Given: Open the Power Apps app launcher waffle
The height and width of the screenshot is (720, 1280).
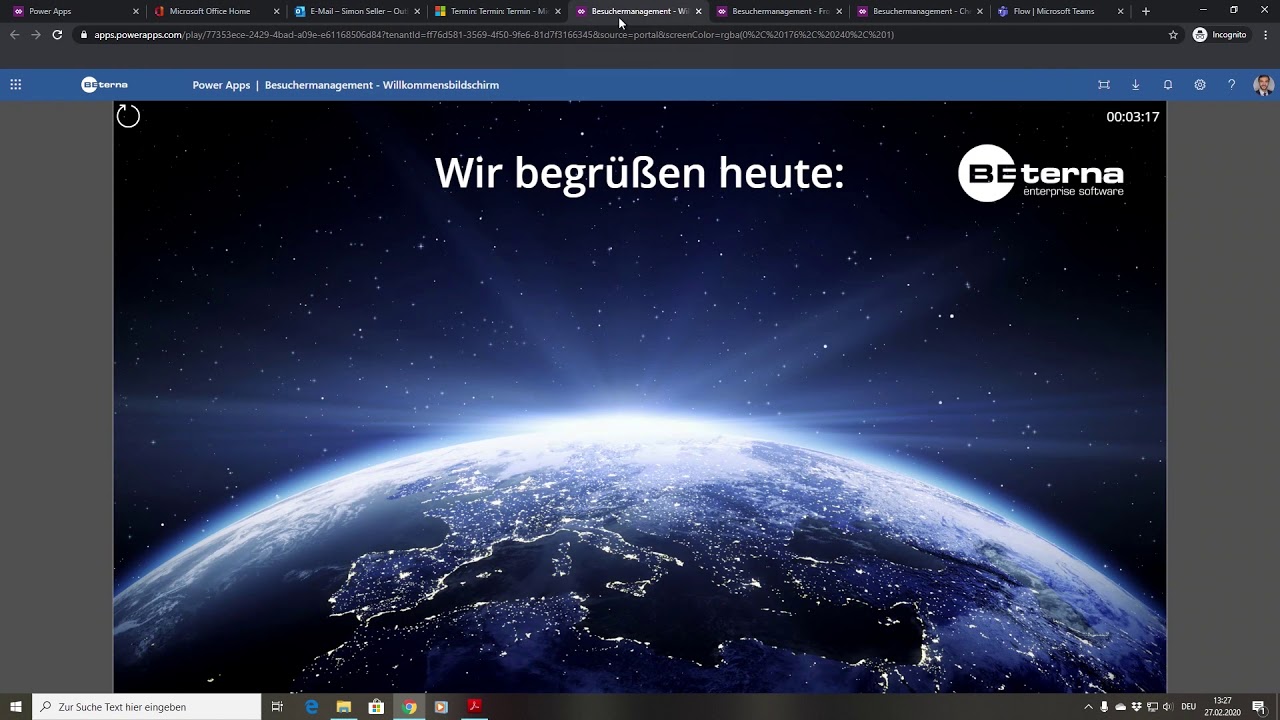Looking at the screenshot, I should coord(16,85).
